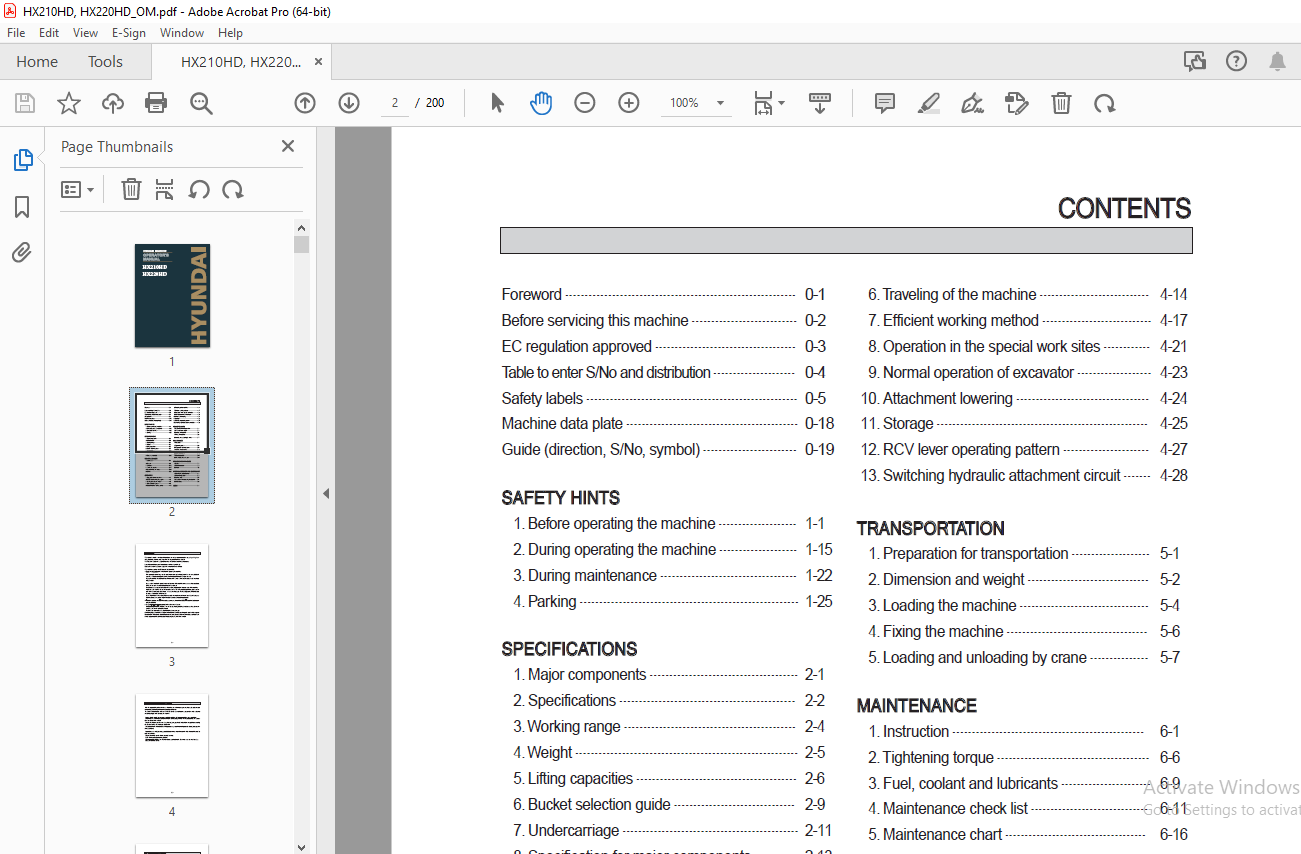Go to next page arrow
1301x854 pixels.
pyautogui.click(x=349, y=103)
